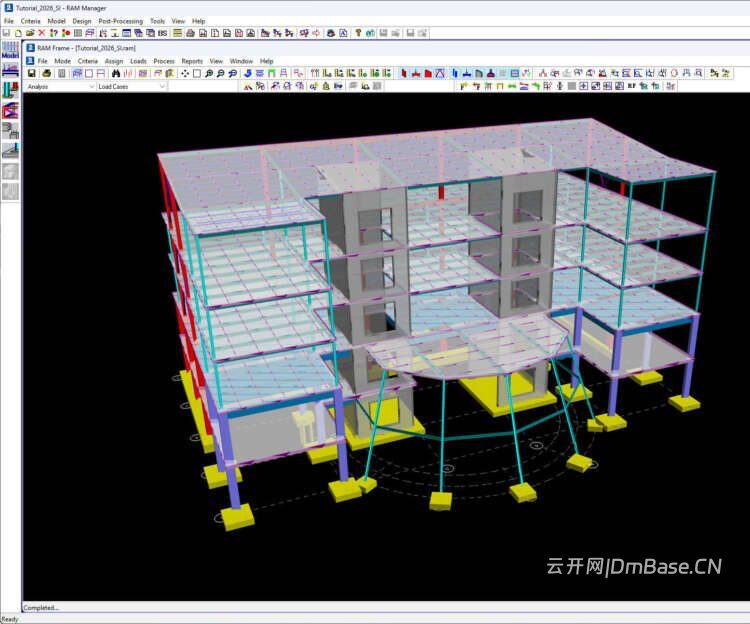Save model using RAM Frame floppy icon

[32, 73]
